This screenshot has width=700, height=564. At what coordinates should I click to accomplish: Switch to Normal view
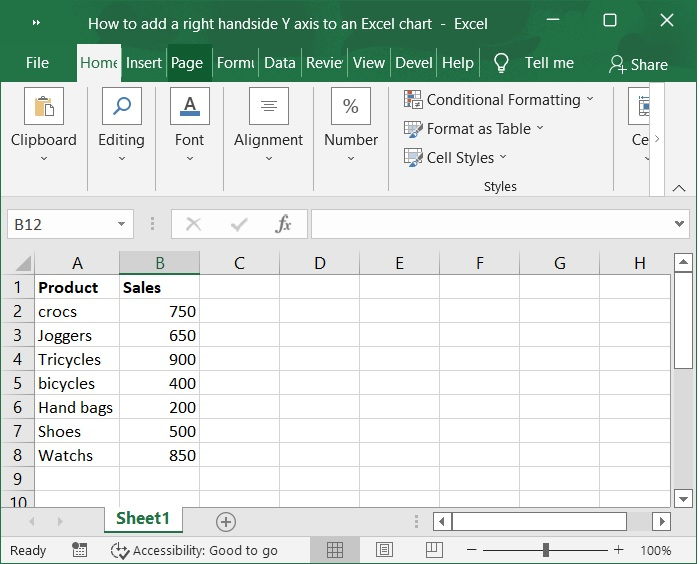pyautogui.click(x=335, y=550)
